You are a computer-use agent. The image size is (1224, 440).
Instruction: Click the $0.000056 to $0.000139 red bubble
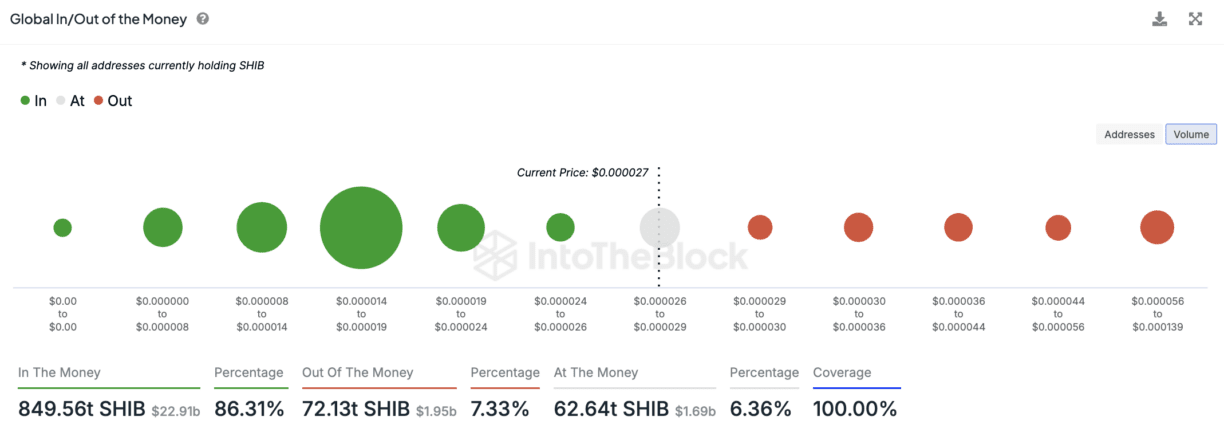click(x=1157, y=228)
